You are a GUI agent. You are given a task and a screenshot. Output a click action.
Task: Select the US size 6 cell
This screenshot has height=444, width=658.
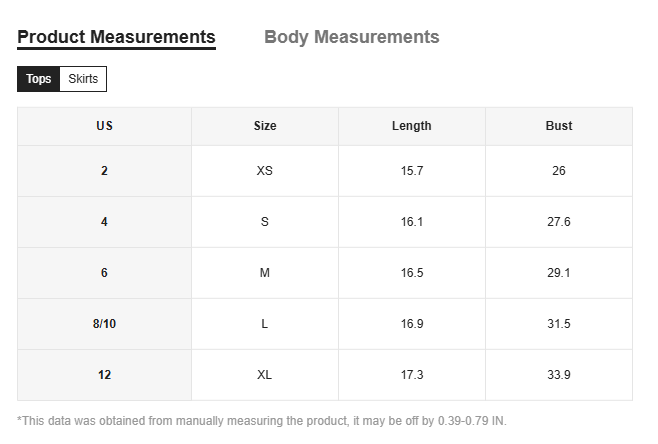point(104,273)
